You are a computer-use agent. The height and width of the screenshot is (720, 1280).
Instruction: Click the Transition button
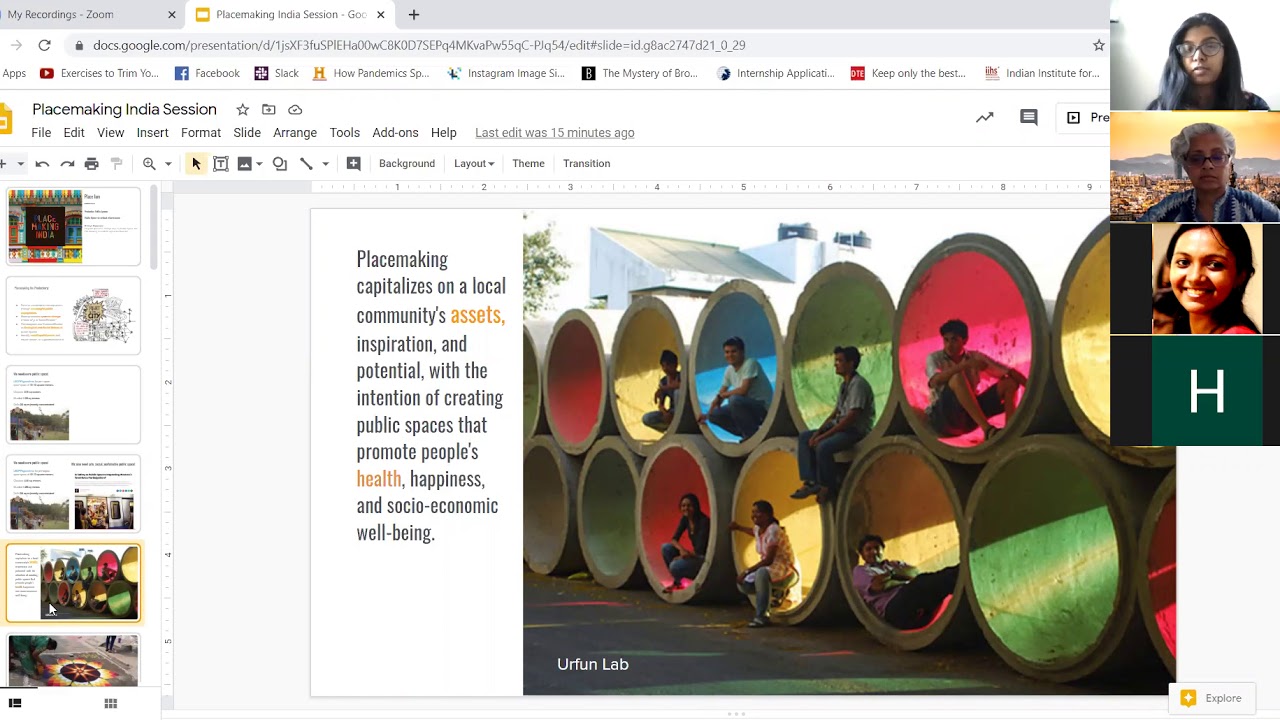[586, 164]
